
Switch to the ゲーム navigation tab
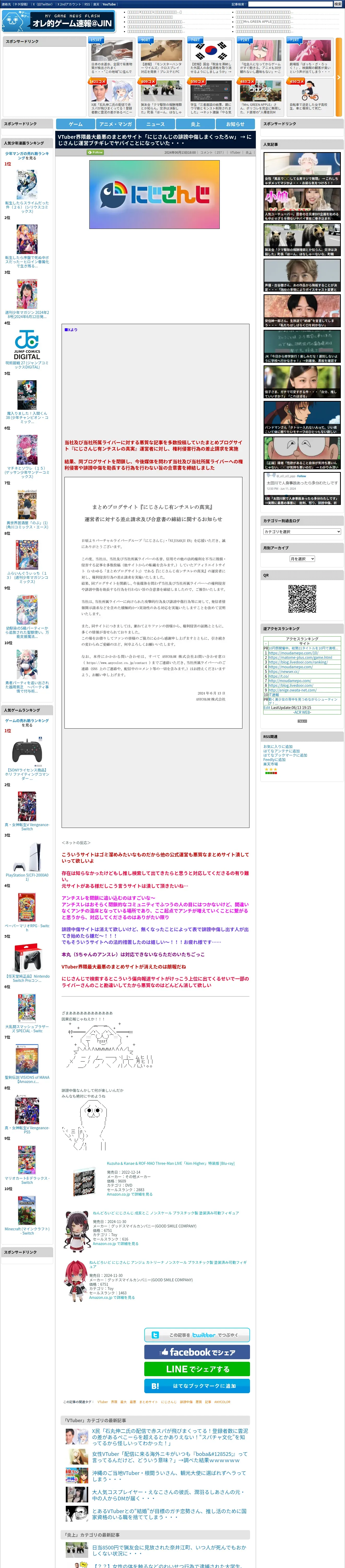[x=75, y=124]
